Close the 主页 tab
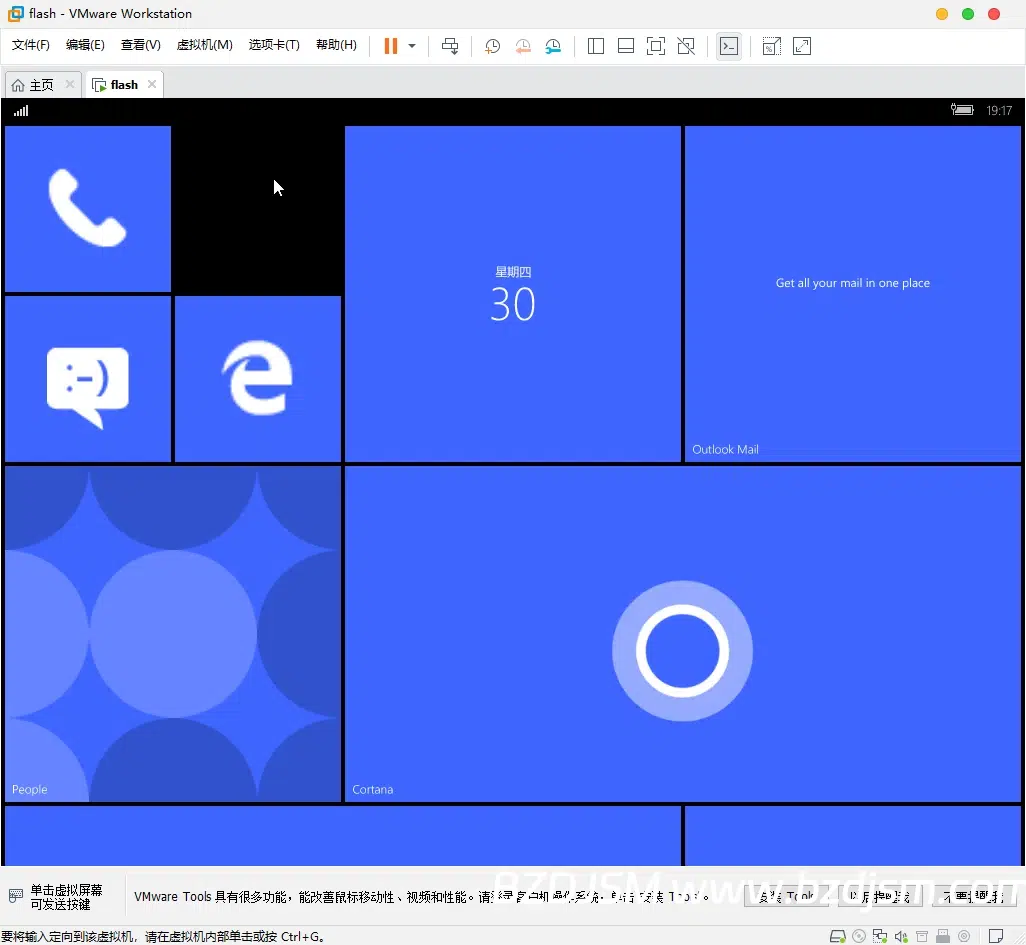The height and width of the screenshot is (945, 1026). [x=69, y=84]
